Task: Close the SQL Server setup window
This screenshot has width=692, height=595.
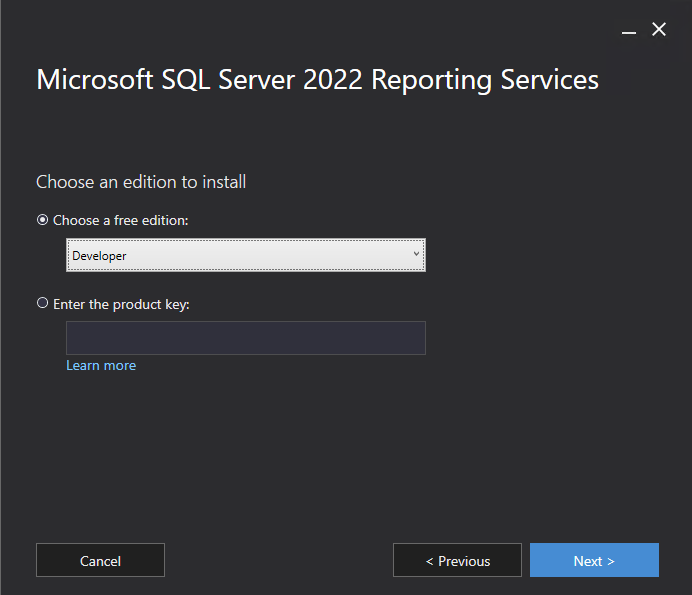Action: click(659, 30)
